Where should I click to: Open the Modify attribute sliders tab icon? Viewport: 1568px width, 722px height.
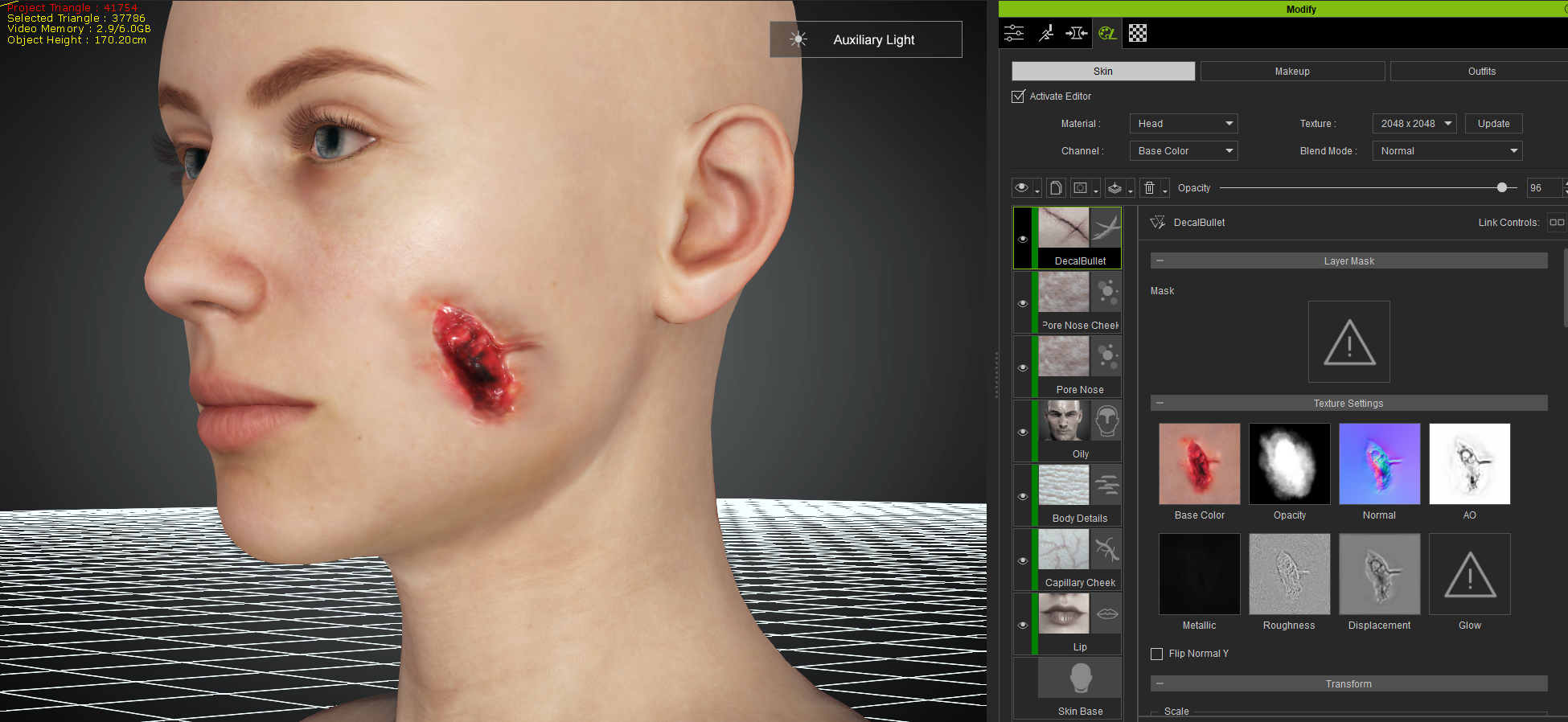pos(1014,33)
